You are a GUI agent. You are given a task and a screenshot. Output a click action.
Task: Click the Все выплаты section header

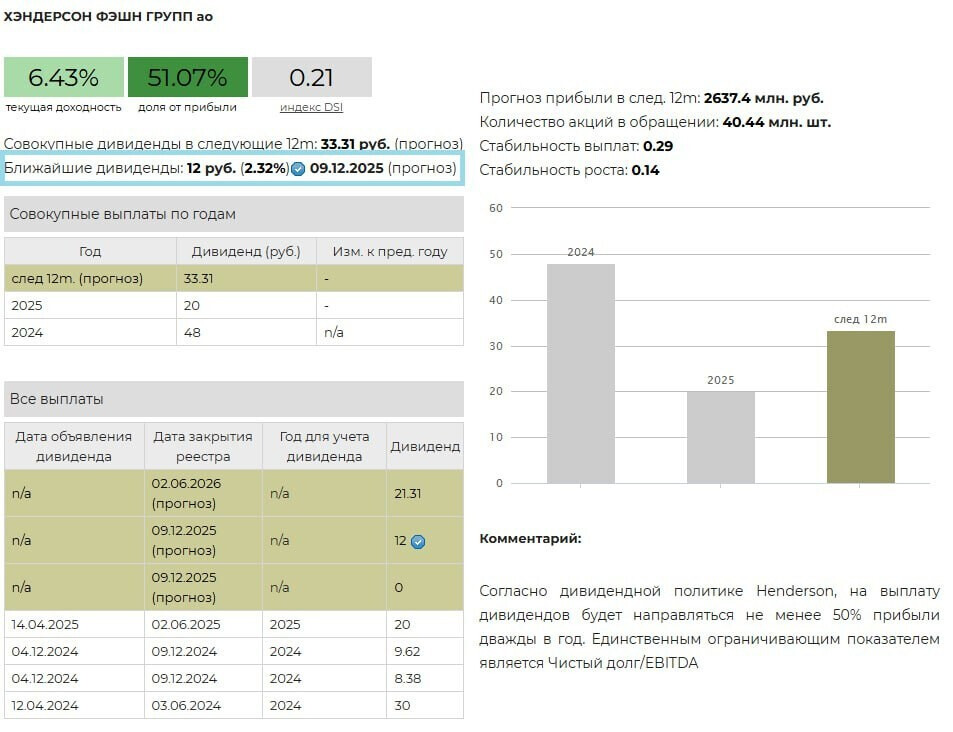(234, 399)
